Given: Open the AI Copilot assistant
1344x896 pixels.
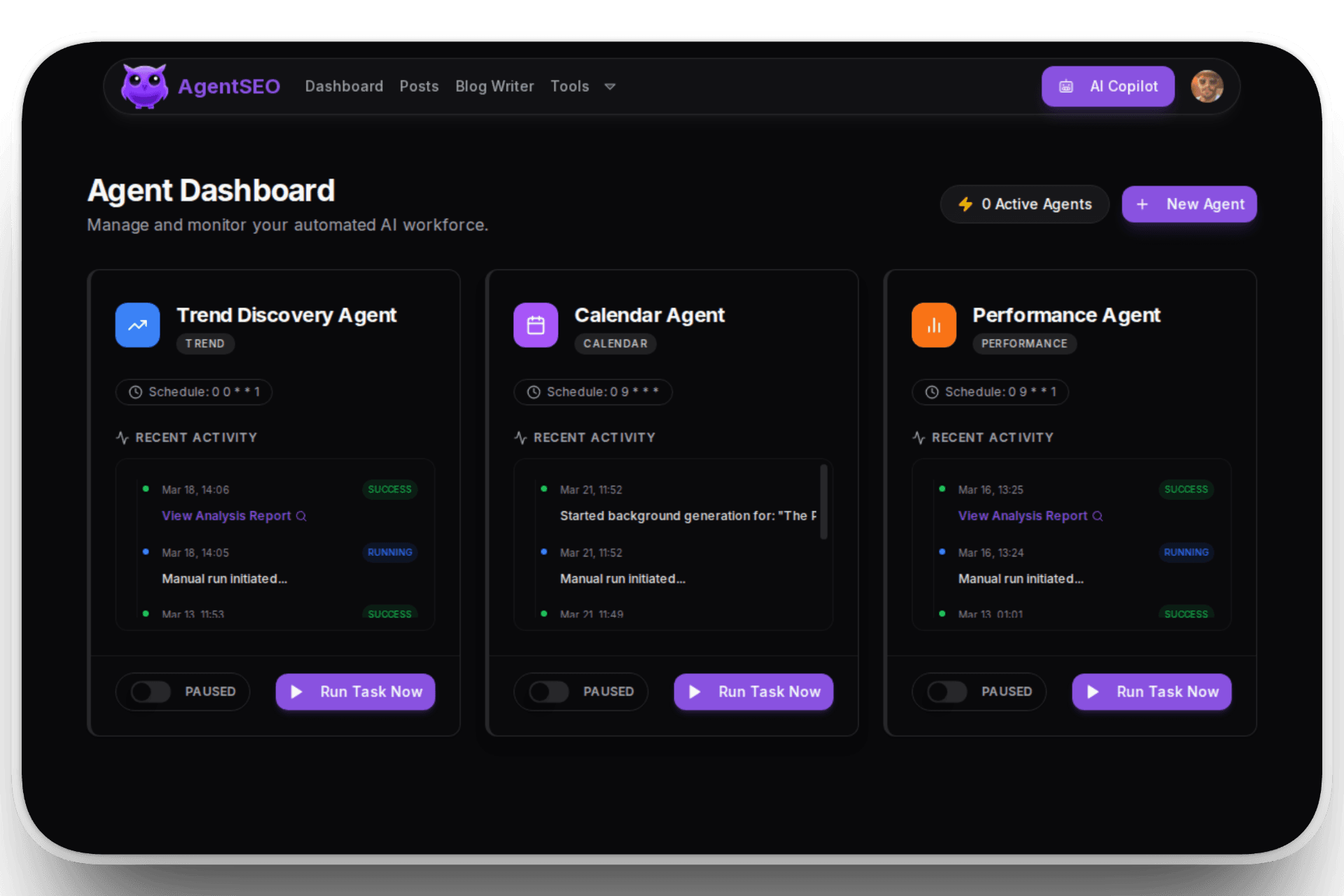Looking at the screenshot, I should coord(1107,86).
